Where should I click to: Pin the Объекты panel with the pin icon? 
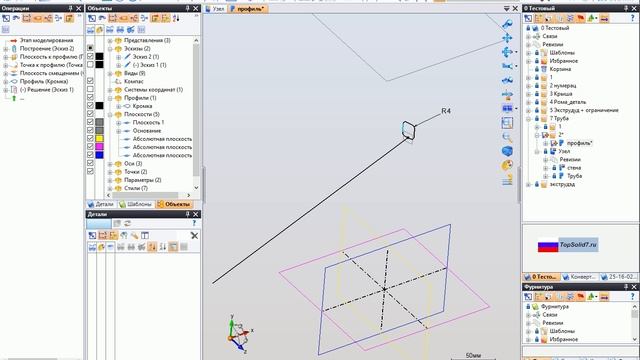[187, 8]
